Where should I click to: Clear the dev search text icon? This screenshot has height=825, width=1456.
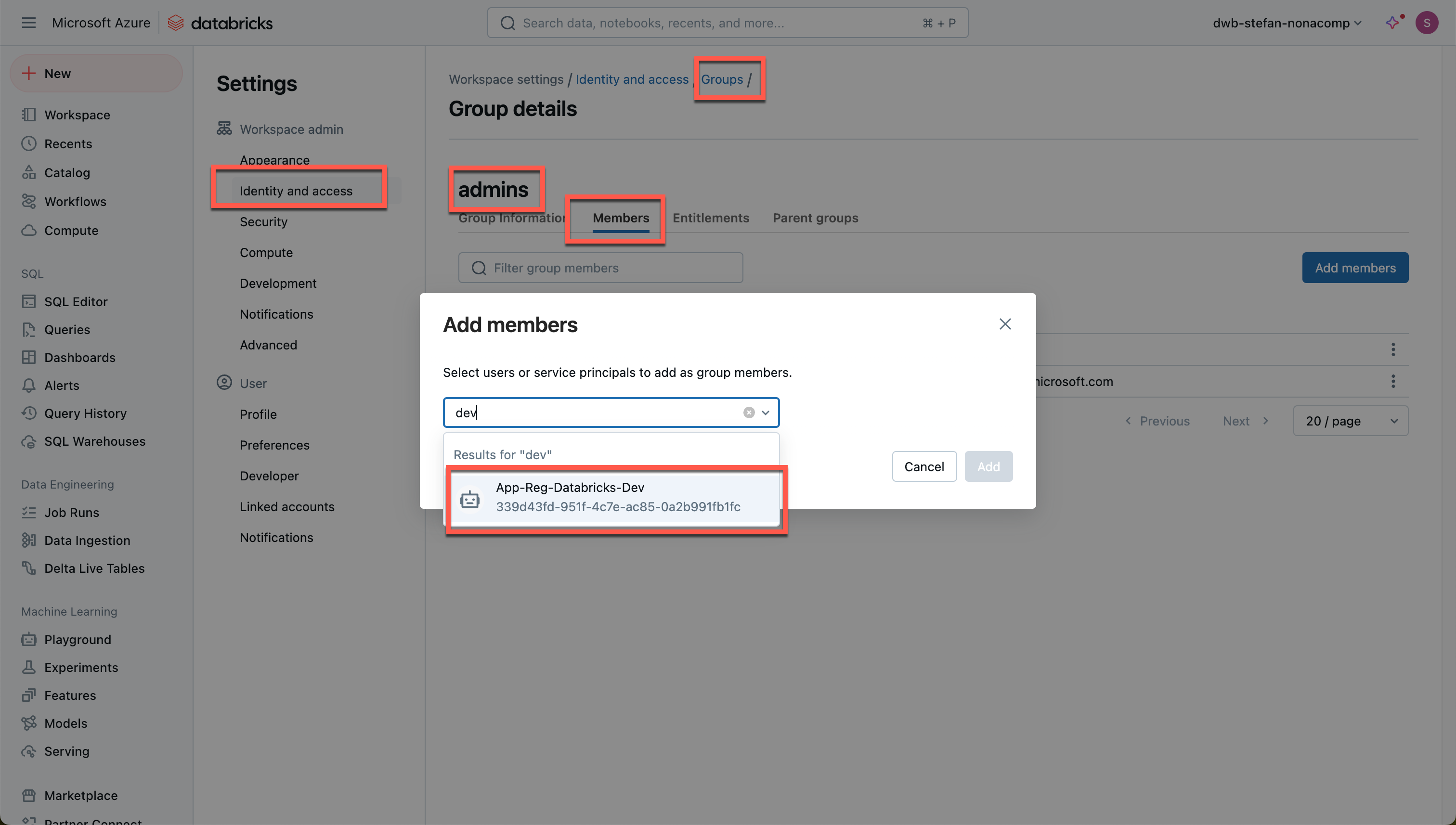pyautogui.click(x=749, y=412)
